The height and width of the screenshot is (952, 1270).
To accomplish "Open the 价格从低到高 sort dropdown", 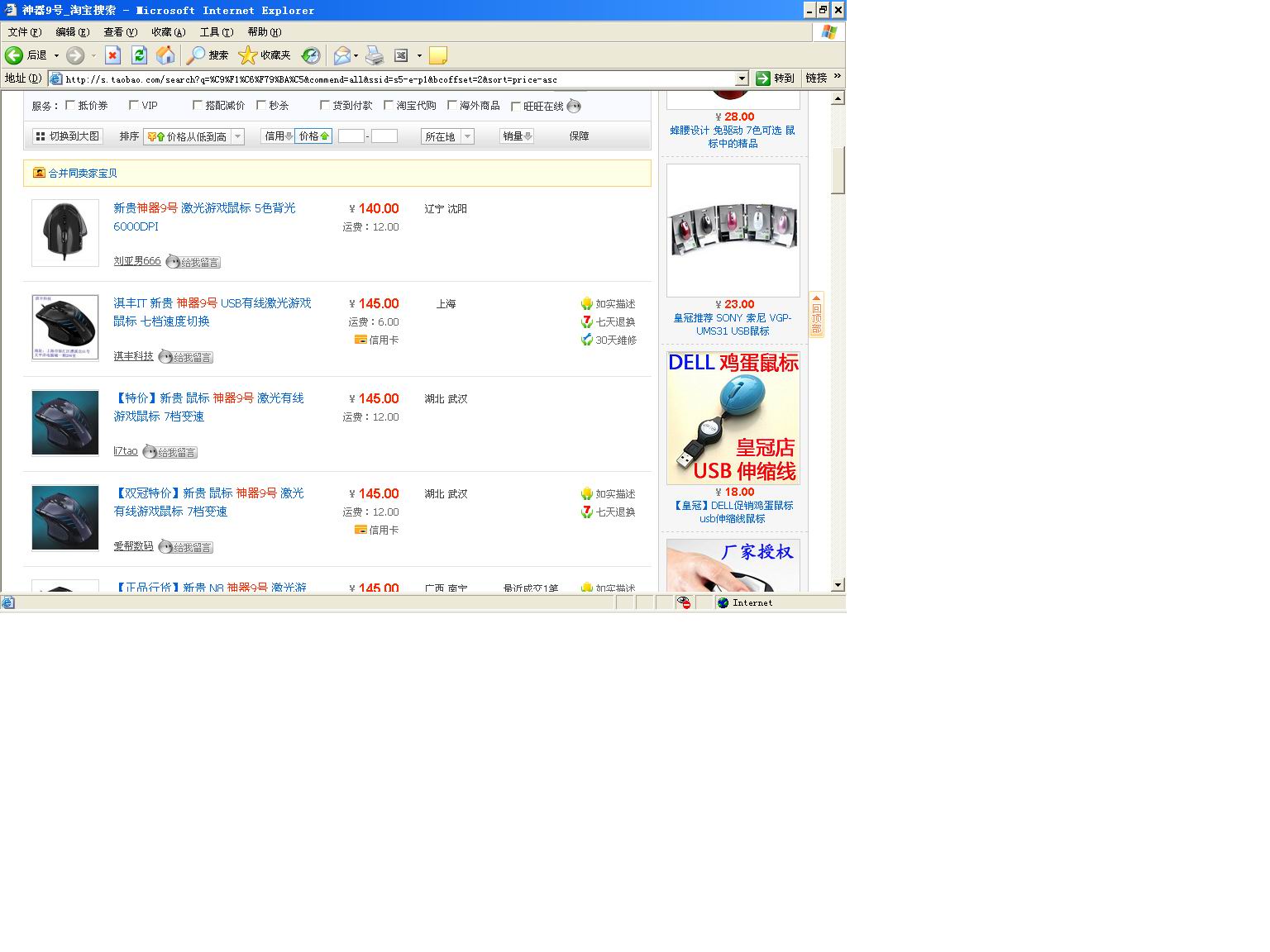I will [x=194, y=136].
